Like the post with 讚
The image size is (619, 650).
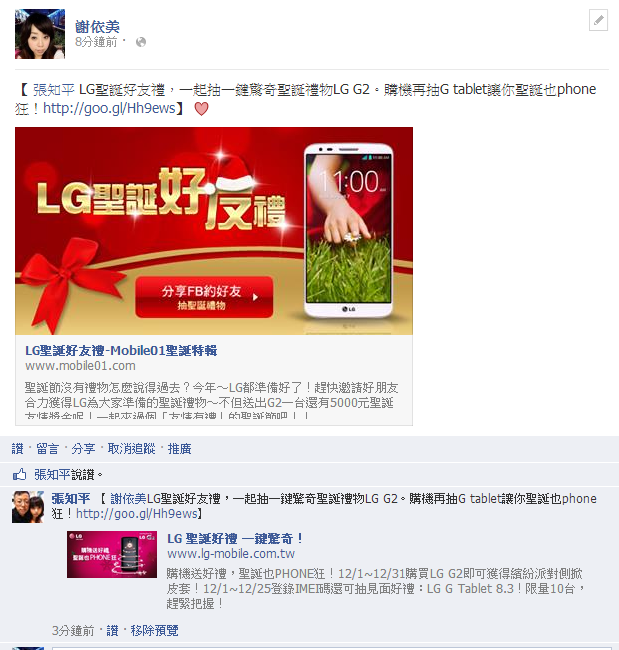coord(17,449)
